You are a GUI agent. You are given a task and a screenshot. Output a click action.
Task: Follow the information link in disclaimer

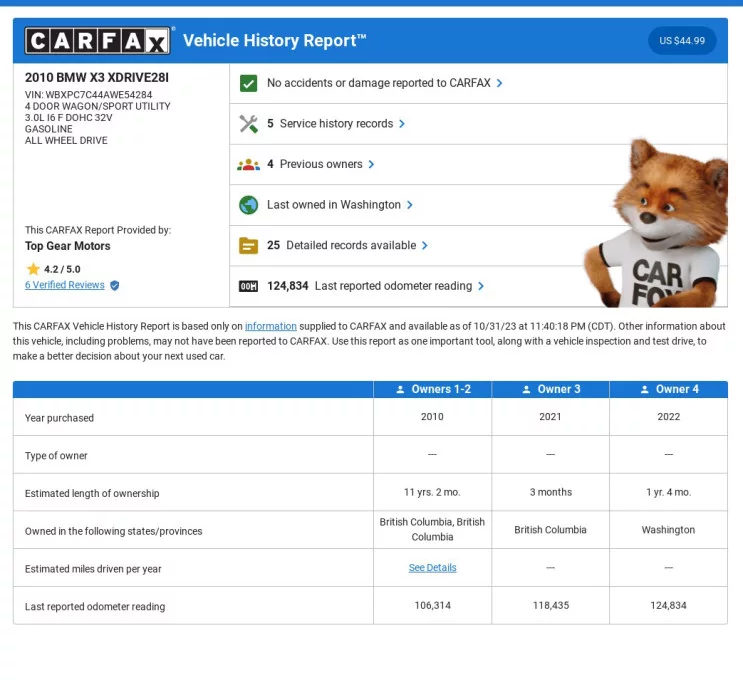270,326
